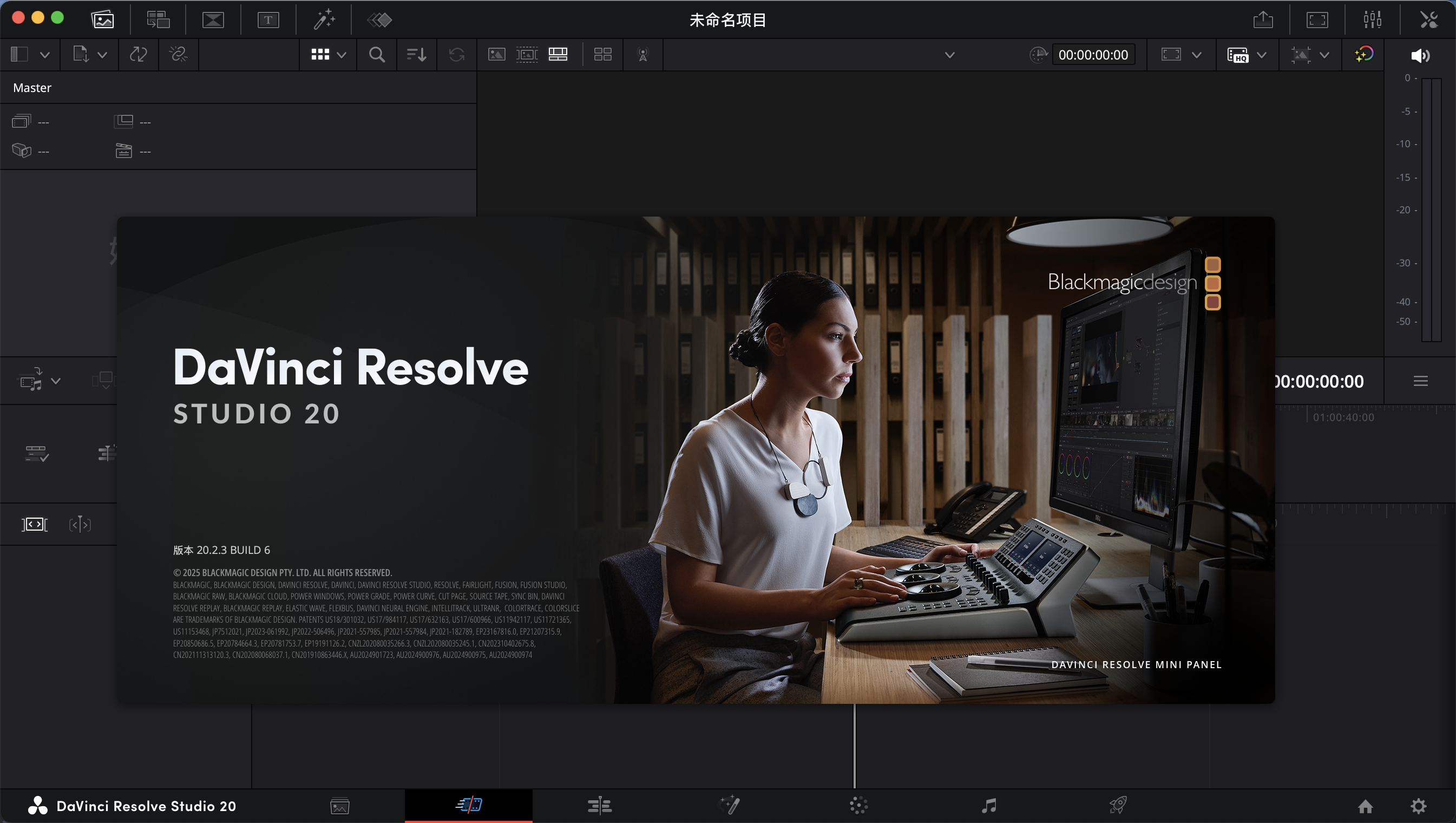Click the viewer timecode 00:00:00:00 field
The width and height of the screenshot is (1456, 823).
[1093, 55]
